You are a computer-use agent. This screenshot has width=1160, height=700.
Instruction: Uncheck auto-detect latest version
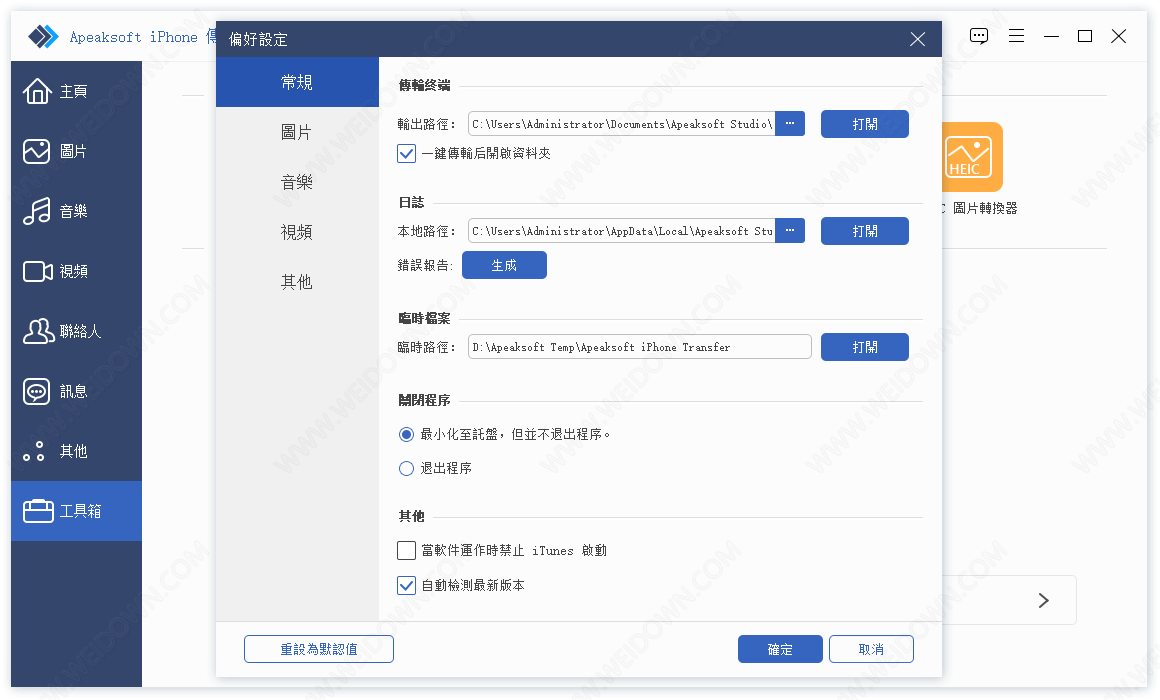pos(407,585)
